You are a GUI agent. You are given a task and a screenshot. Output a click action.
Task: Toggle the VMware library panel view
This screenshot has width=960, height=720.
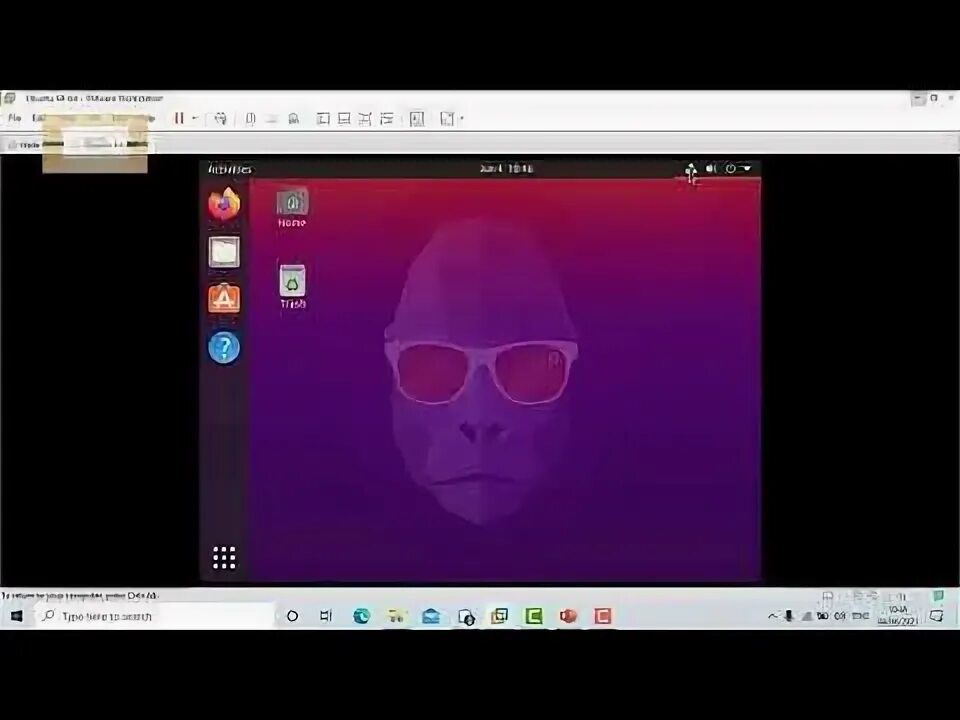pos(323,119)
